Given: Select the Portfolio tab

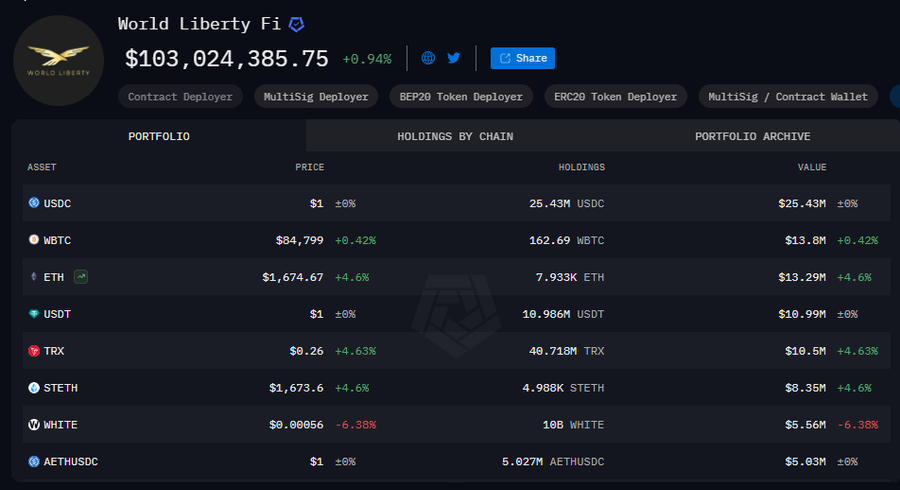Looking at the screenshot, I should 159,136.
